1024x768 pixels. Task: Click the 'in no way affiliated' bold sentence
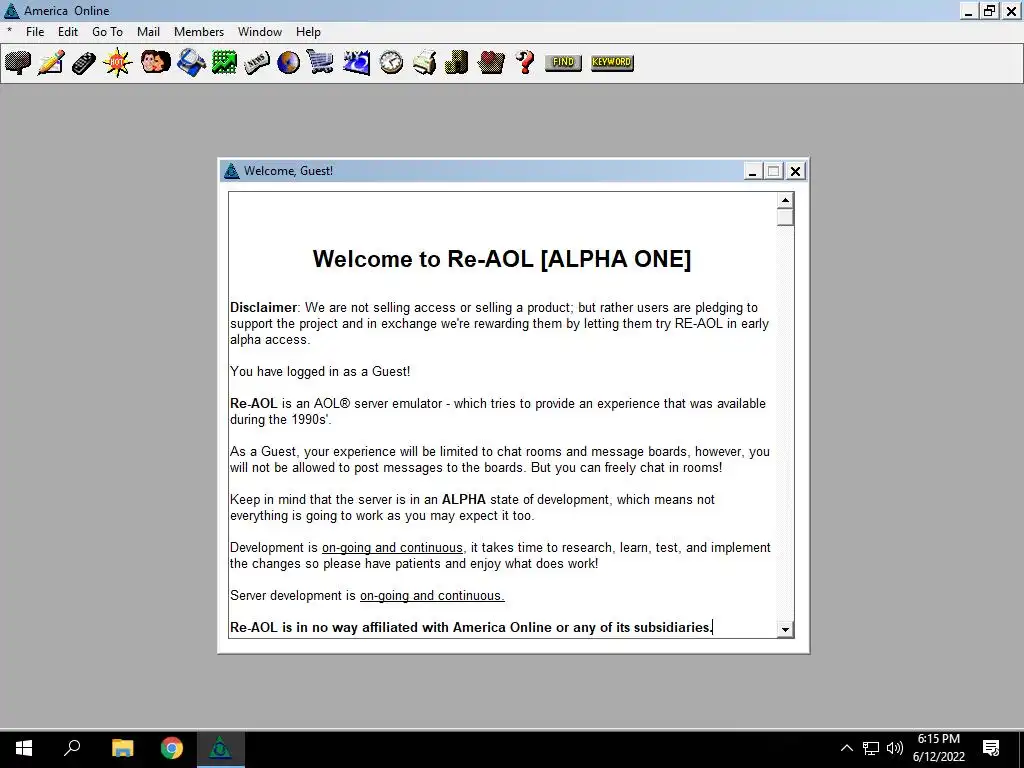click(472, 628)
